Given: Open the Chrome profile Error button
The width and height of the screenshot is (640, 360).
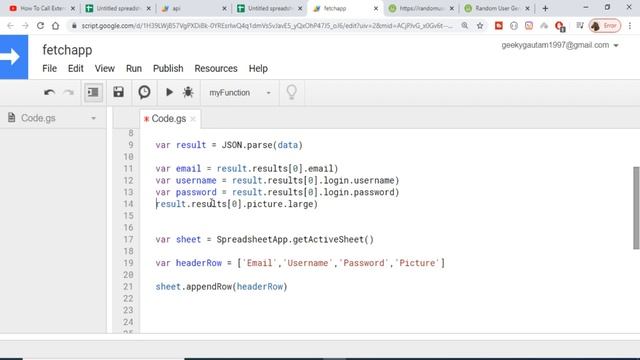Looking at the screenshot, I should point(605,26).
